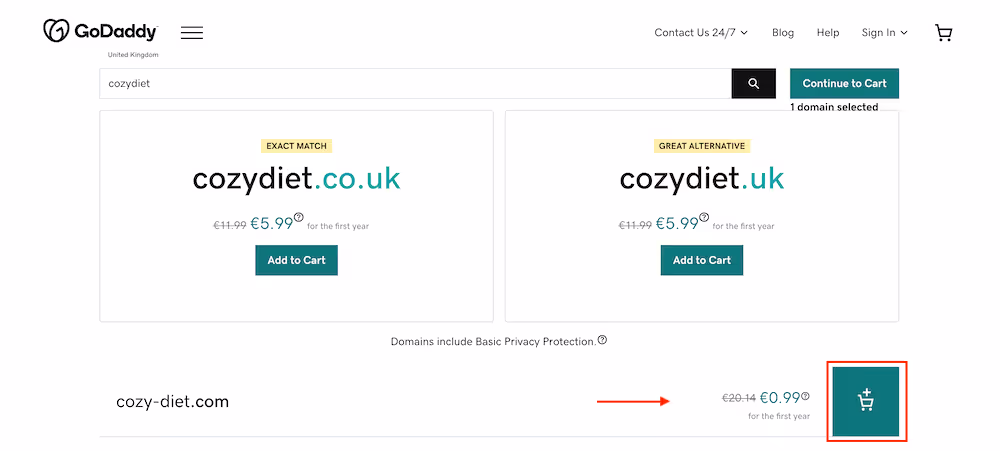Expand the Sign In dropdown
Screen dimensions: 1000x451
(884, 33)
